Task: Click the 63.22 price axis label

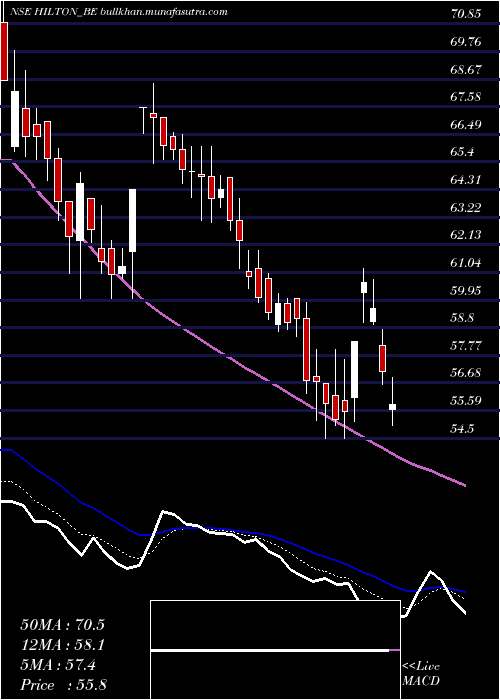Action: pos(466,207)
